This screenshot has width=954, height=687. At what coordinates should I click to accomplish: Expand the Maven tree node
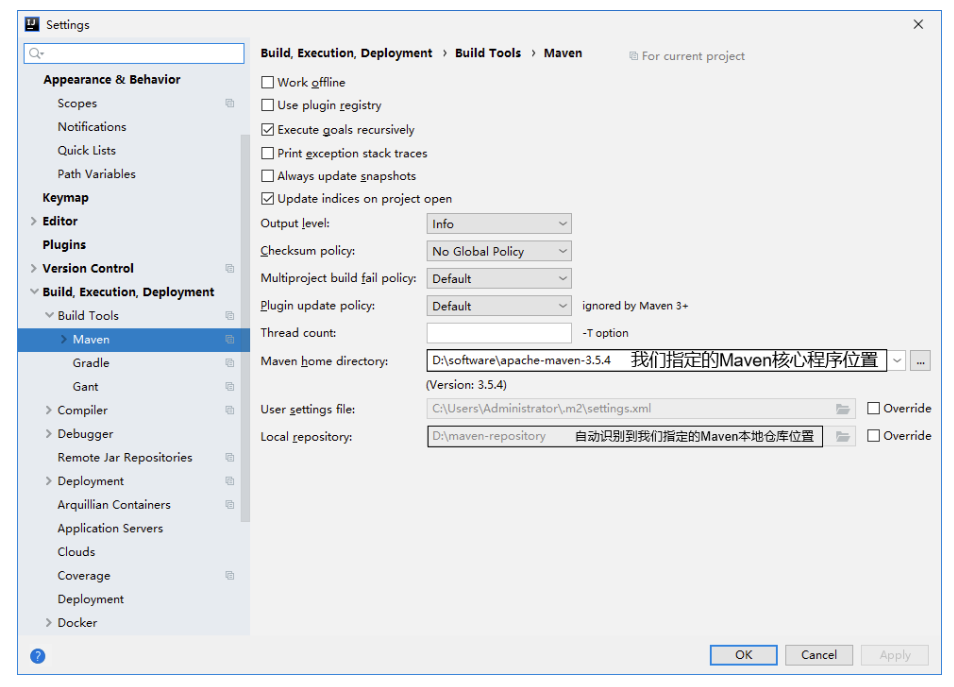(x=64, y=339)
